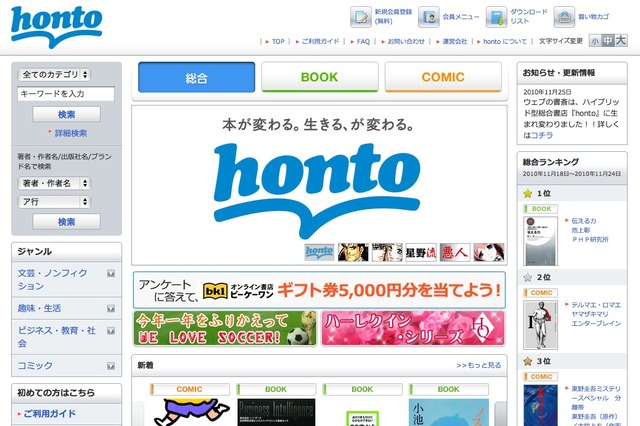Viewport: 640px width, 426px height.
Task: Open the FAQ link
Action: pos(363,41)
